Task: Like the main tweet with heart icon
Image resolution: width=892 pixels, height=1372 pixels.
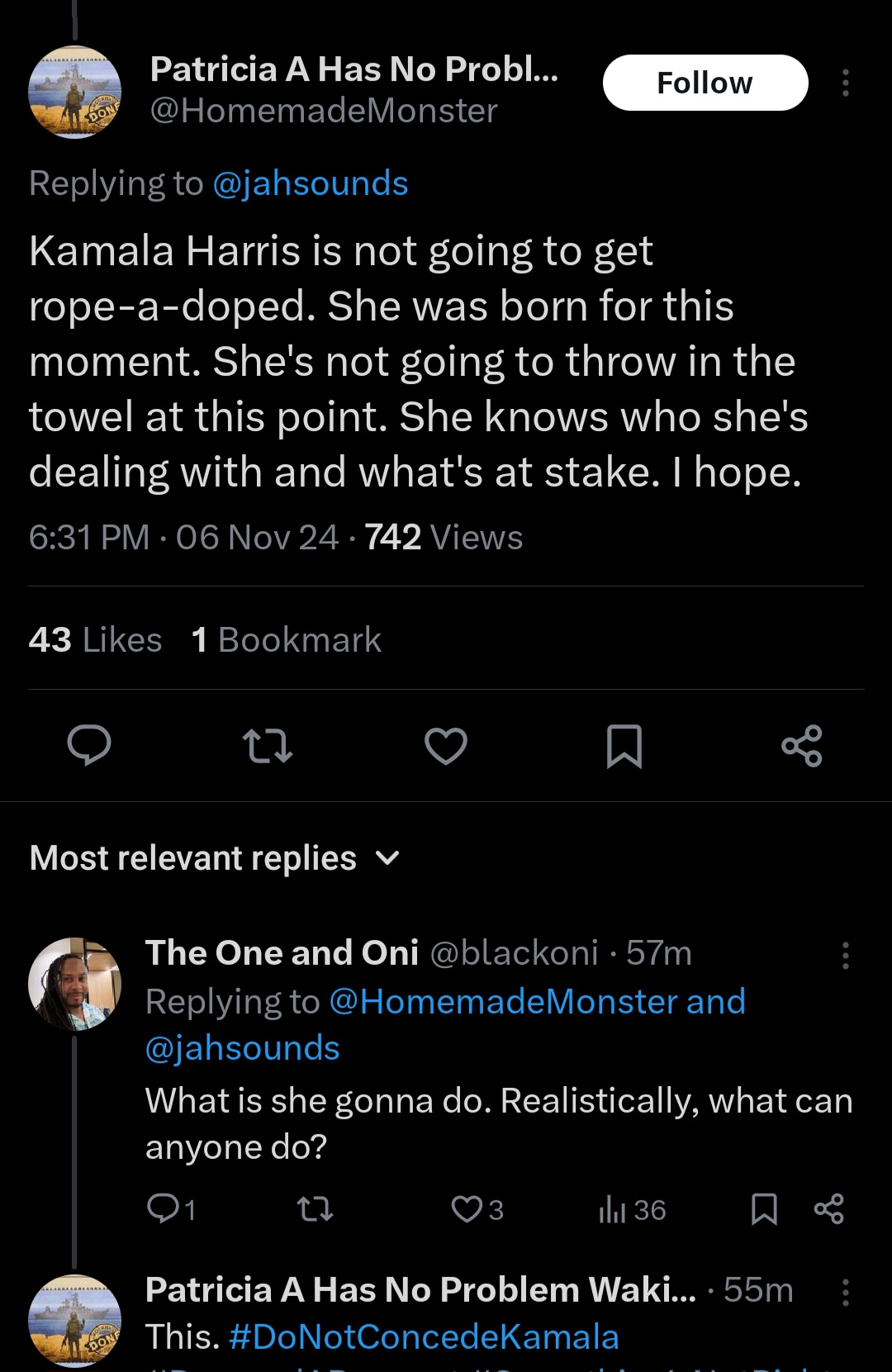Action: 446,745
